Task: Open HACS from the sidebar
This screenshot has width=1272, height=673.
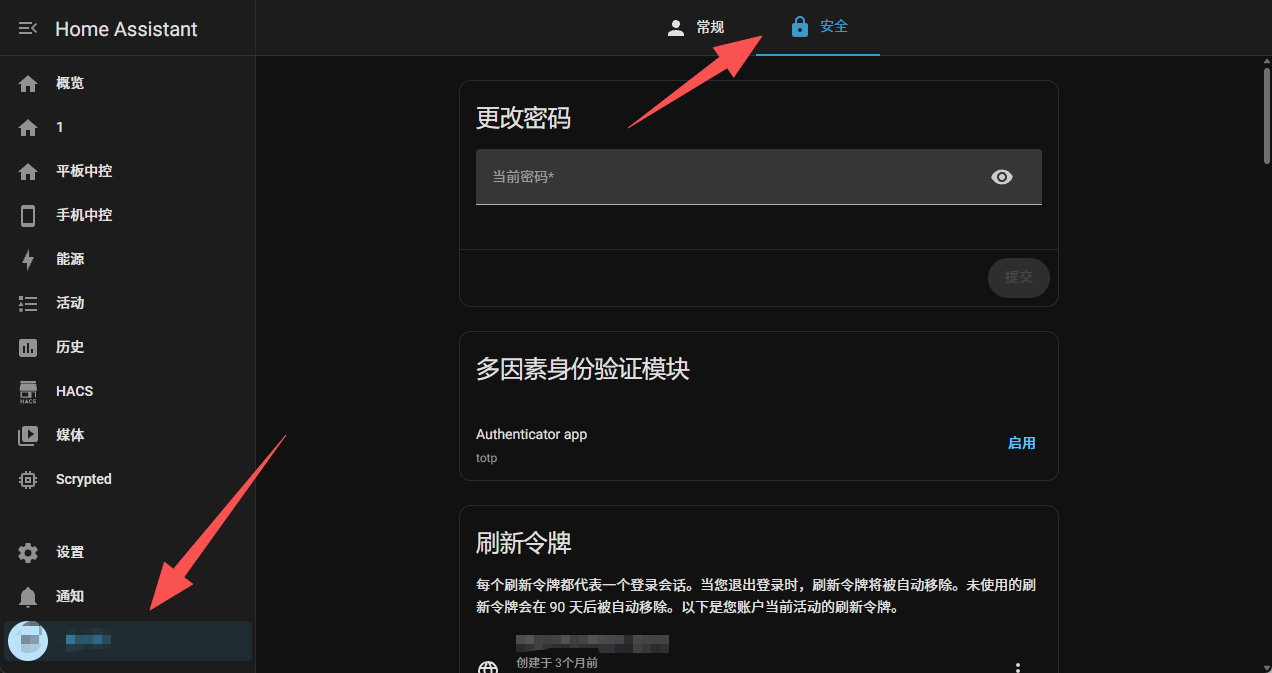Action: point(128,392)
